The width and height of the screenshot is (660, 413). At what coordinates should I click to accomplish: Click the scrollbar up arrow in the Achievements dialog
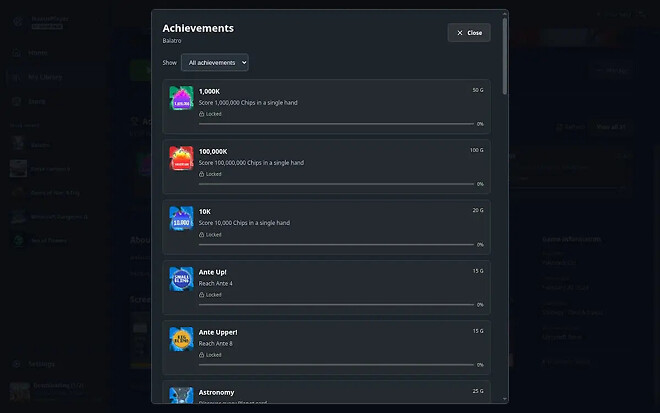[x=504, y=14]
